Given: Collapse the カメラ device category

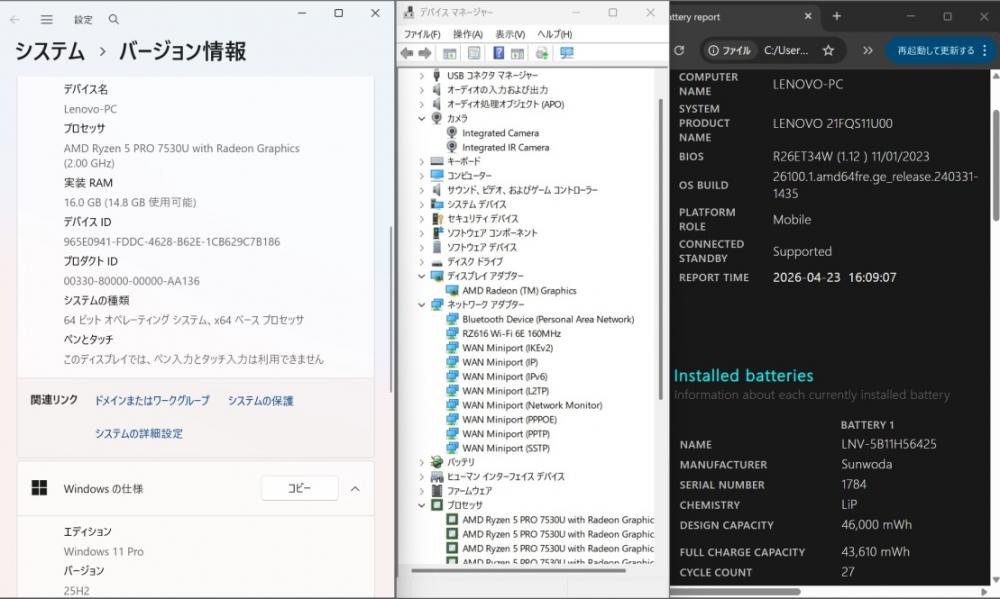Looking at the screenshot, I should pyautogui.click(x=422, y=118).
